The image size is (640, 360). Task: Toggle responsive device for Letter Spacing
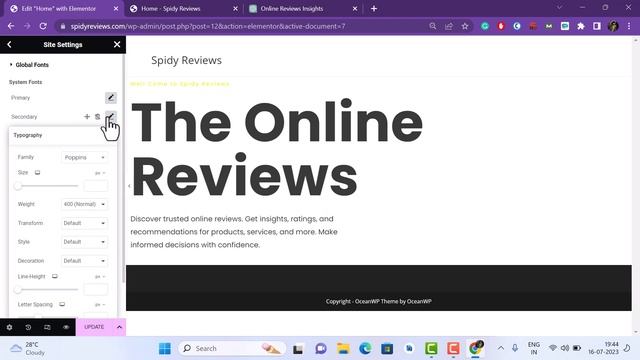point(62,304)
